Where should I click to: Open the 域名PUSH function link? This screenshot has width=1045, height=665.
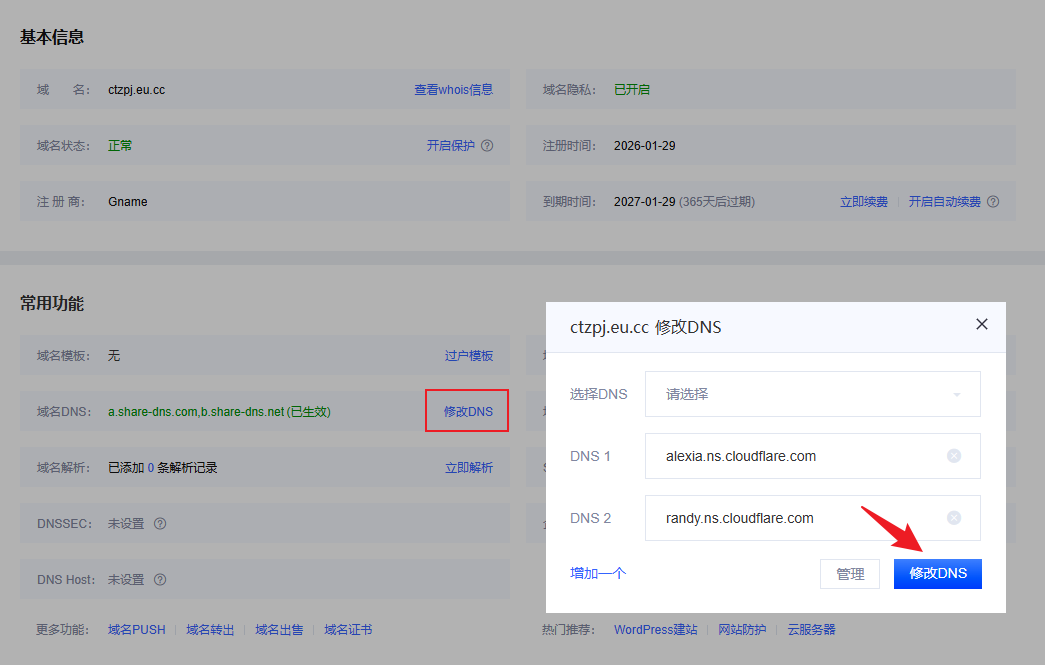136,630
